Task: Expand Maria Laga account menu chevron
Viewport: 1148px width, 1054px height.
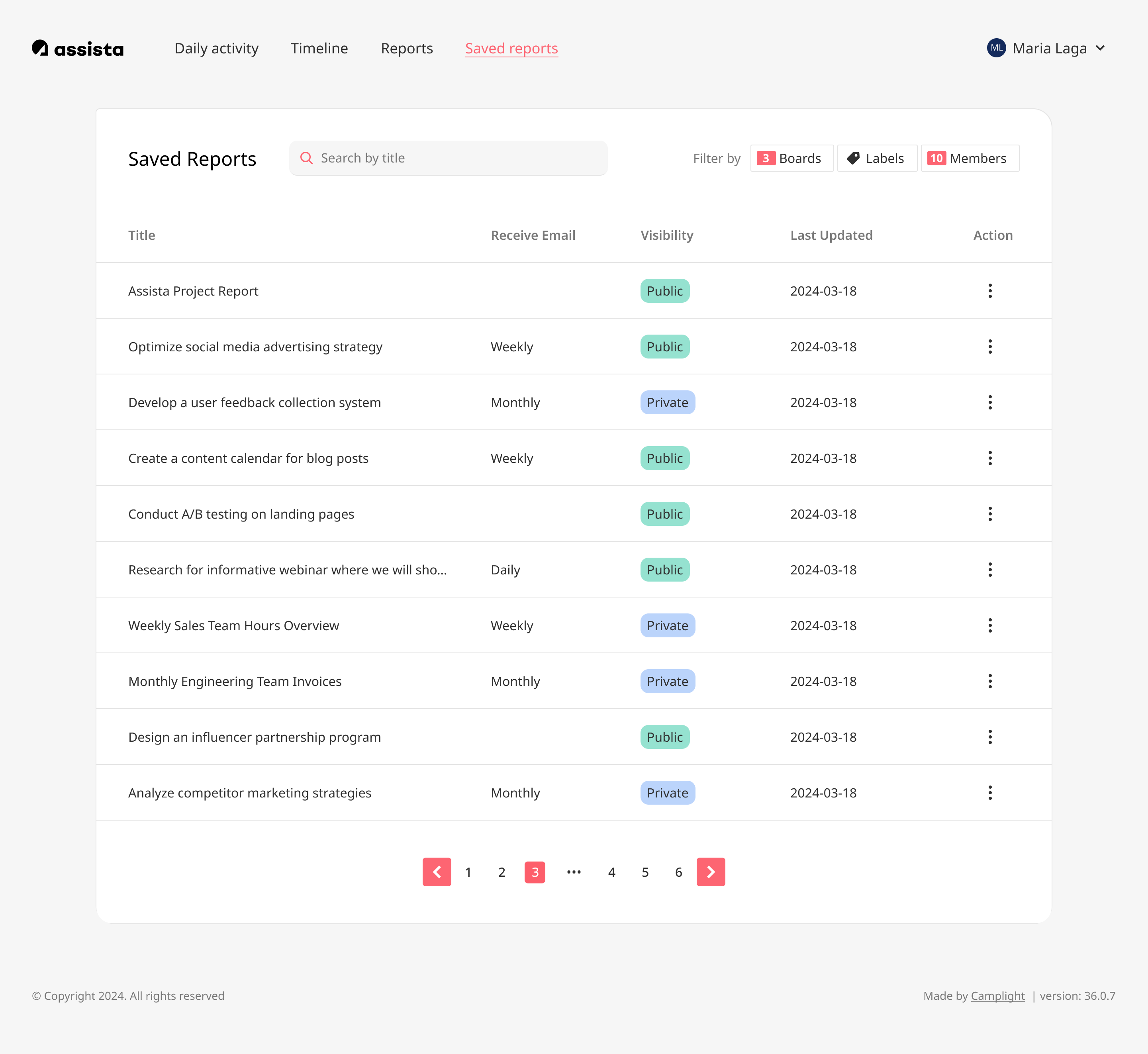Action: [x=1100, y=48]
